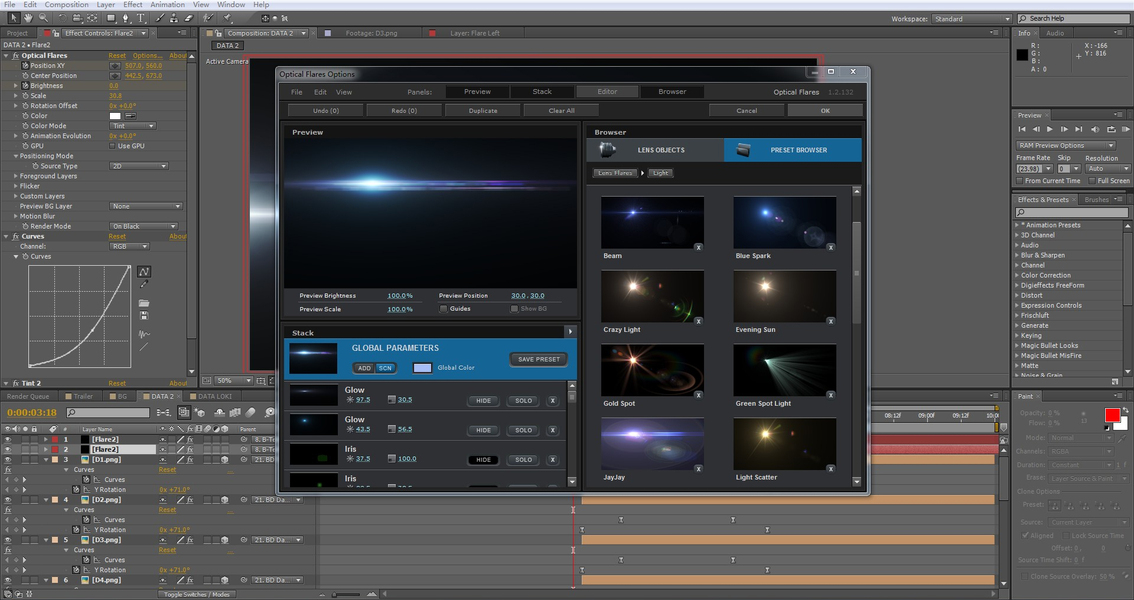
Task: Open the Render Mode On Black dropdown
Action: 143,226
